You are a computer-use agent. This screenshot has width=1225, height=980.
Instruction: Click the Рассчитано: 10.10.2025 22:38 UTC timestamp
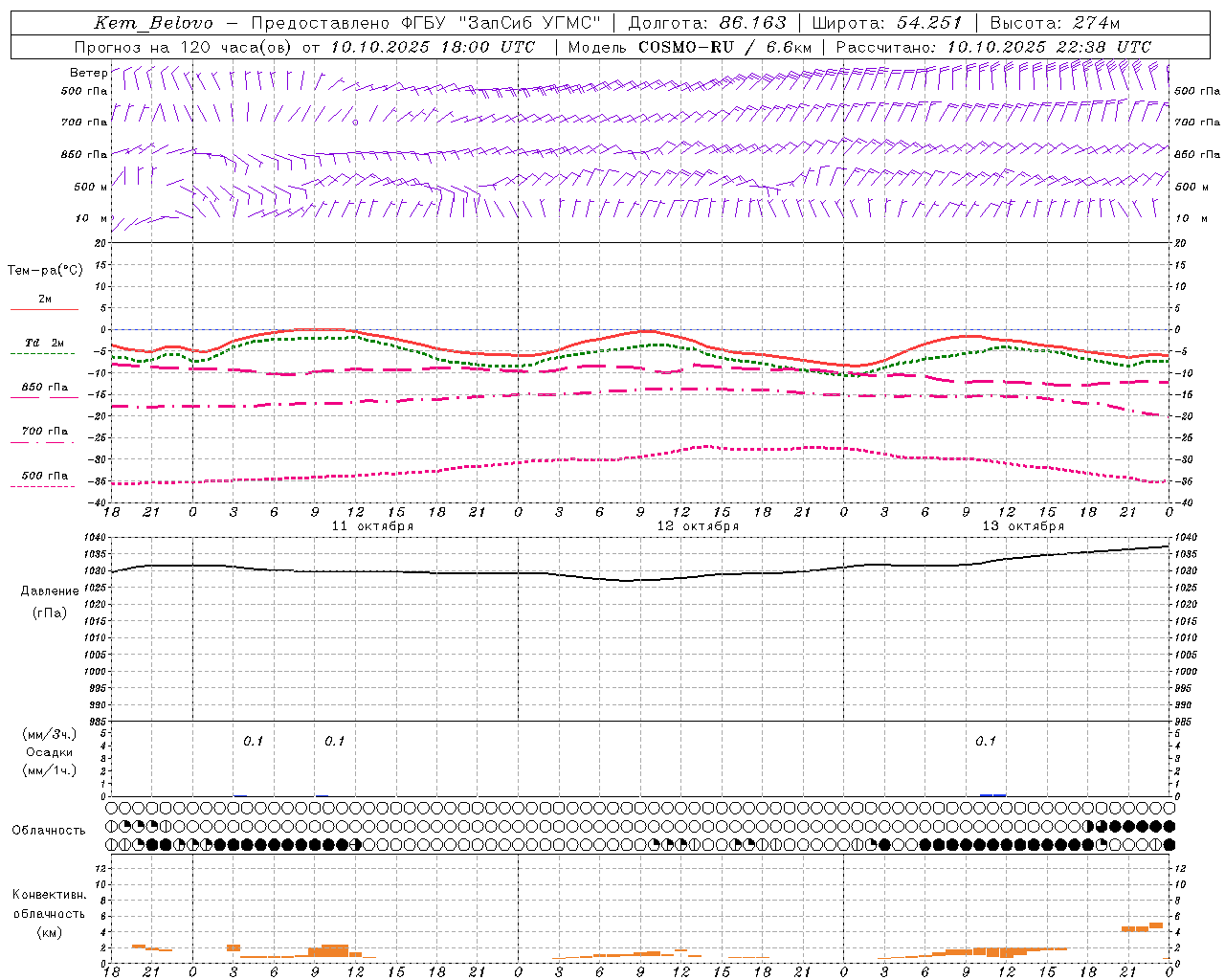tap(993, 47)
